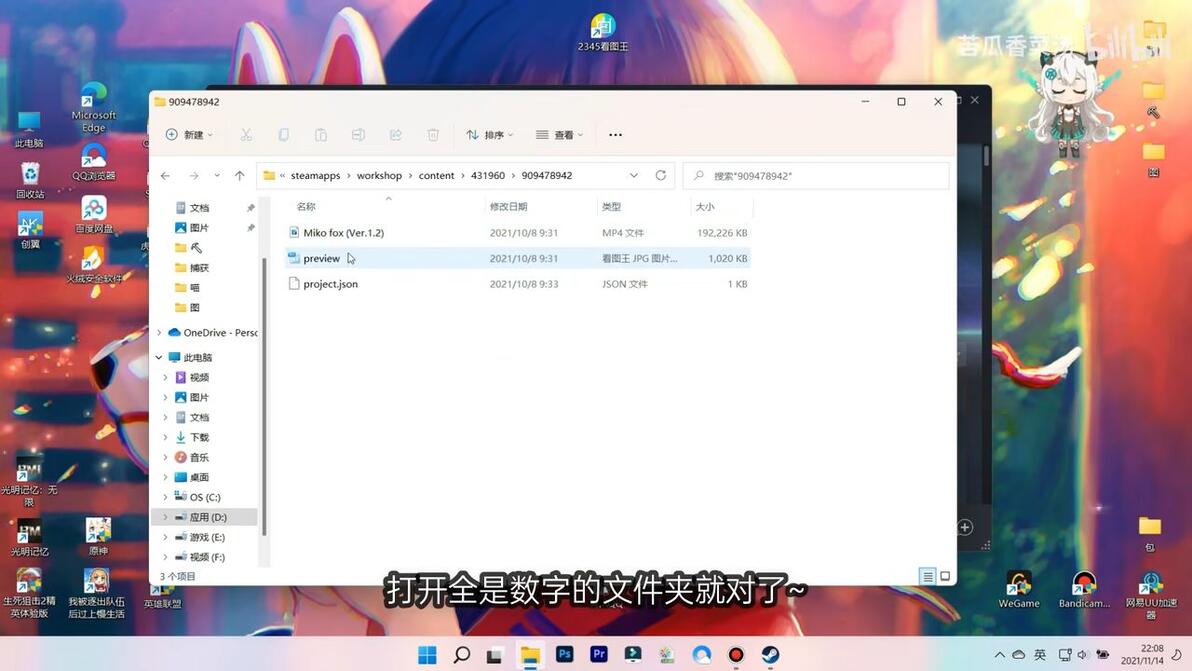
Task: Expand the 游戏 (E:) drive node
Action: click(166, 537)
